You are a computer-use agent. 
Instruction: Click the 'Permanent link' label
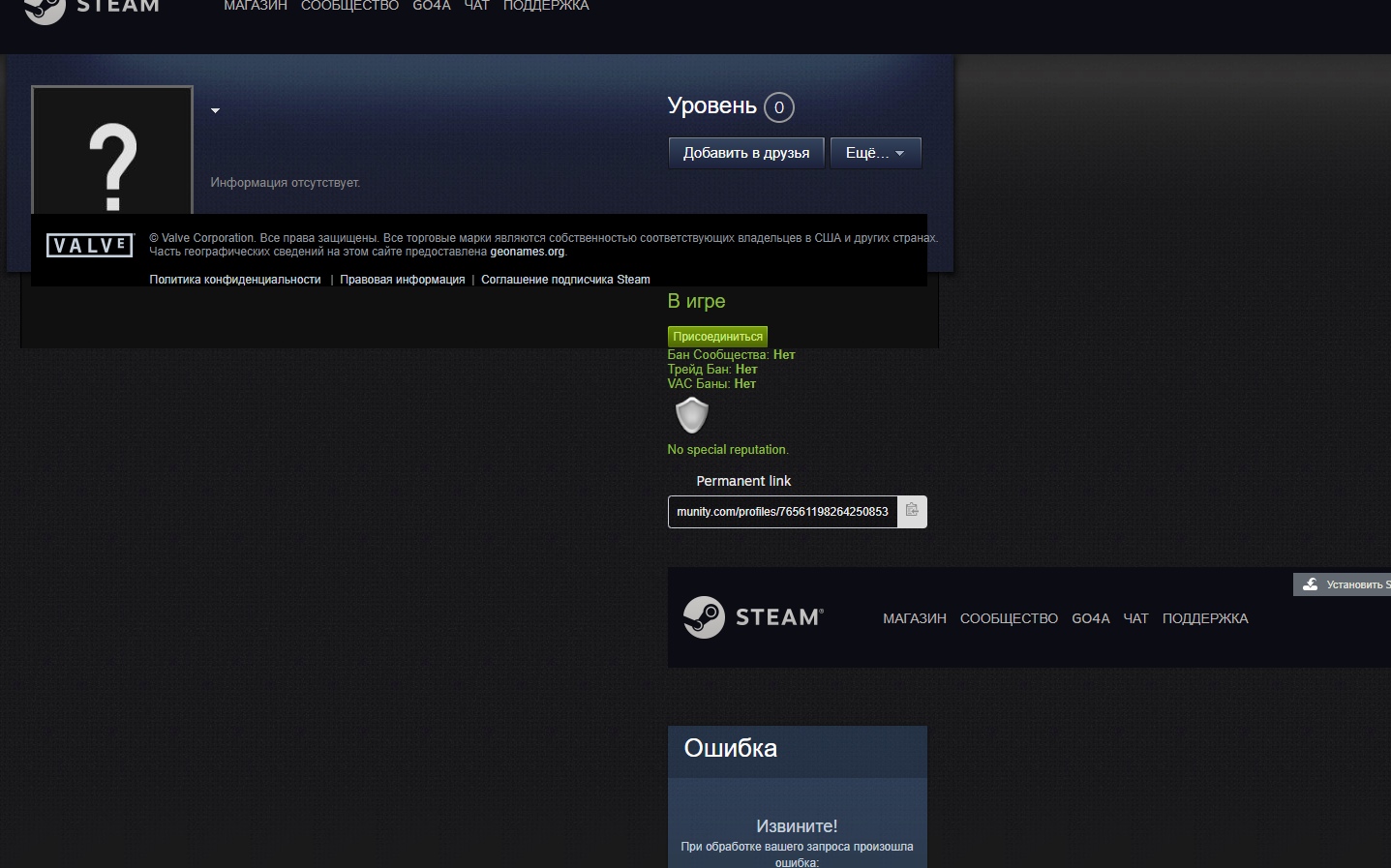pyautogui.click(x=743, y=481)
